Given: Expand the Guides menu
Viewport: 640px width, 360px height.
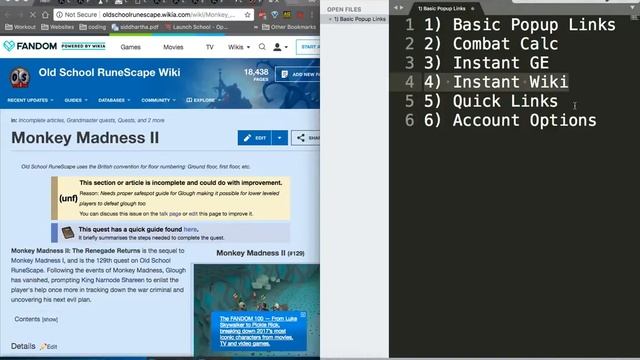Looking at the screenshot, I should coord(76,100).
